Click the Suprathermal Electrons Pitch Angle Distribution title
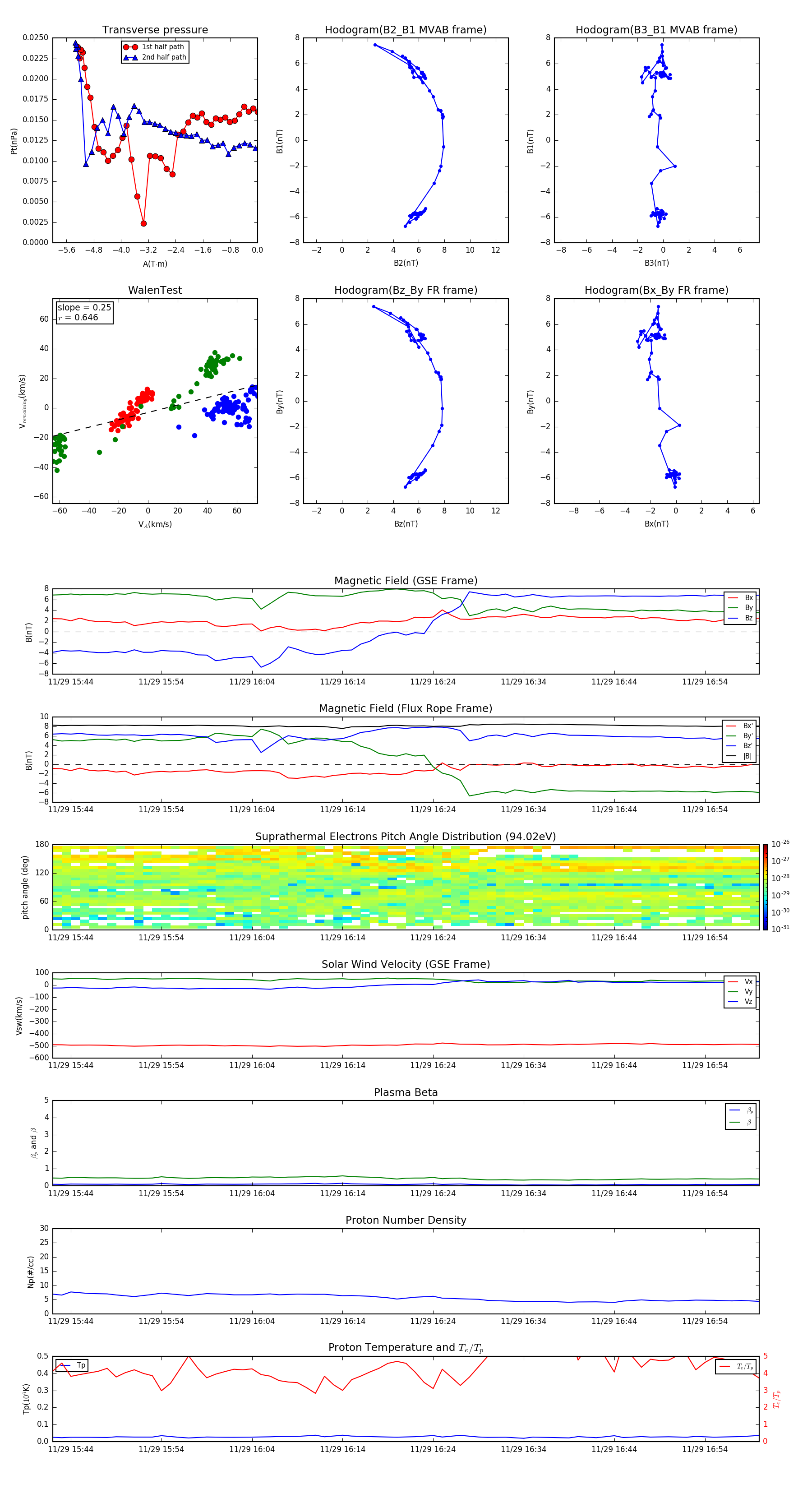 [406, 837]
